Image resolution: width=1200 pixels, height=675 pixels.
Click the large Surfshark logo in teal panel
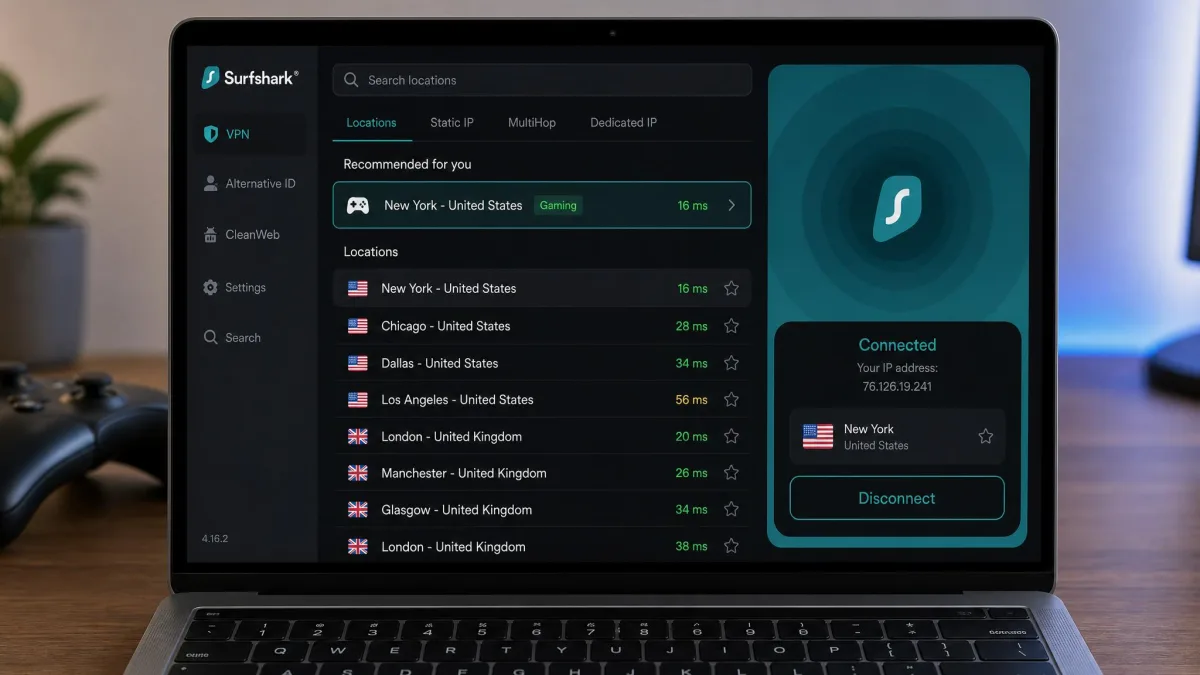click(897, 209)
